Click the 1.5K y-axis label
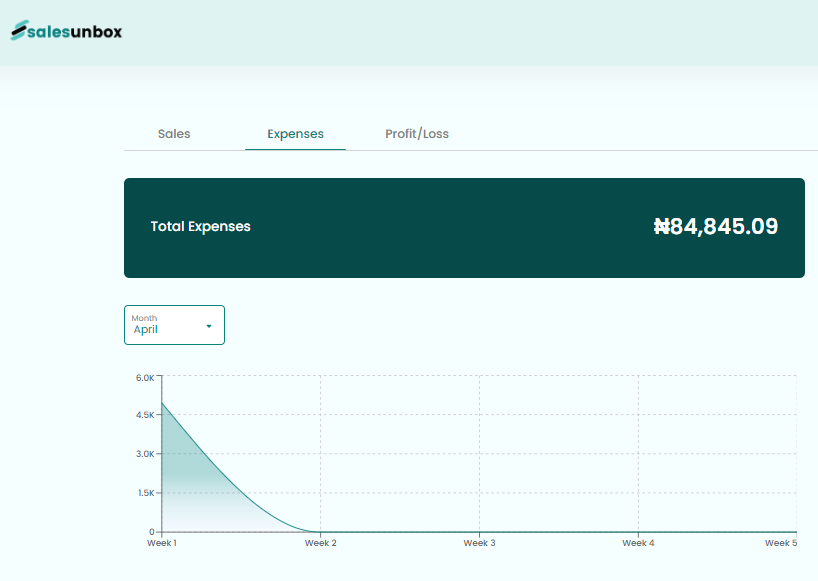The width and height of the screenshot is (818, 581). 144,493
